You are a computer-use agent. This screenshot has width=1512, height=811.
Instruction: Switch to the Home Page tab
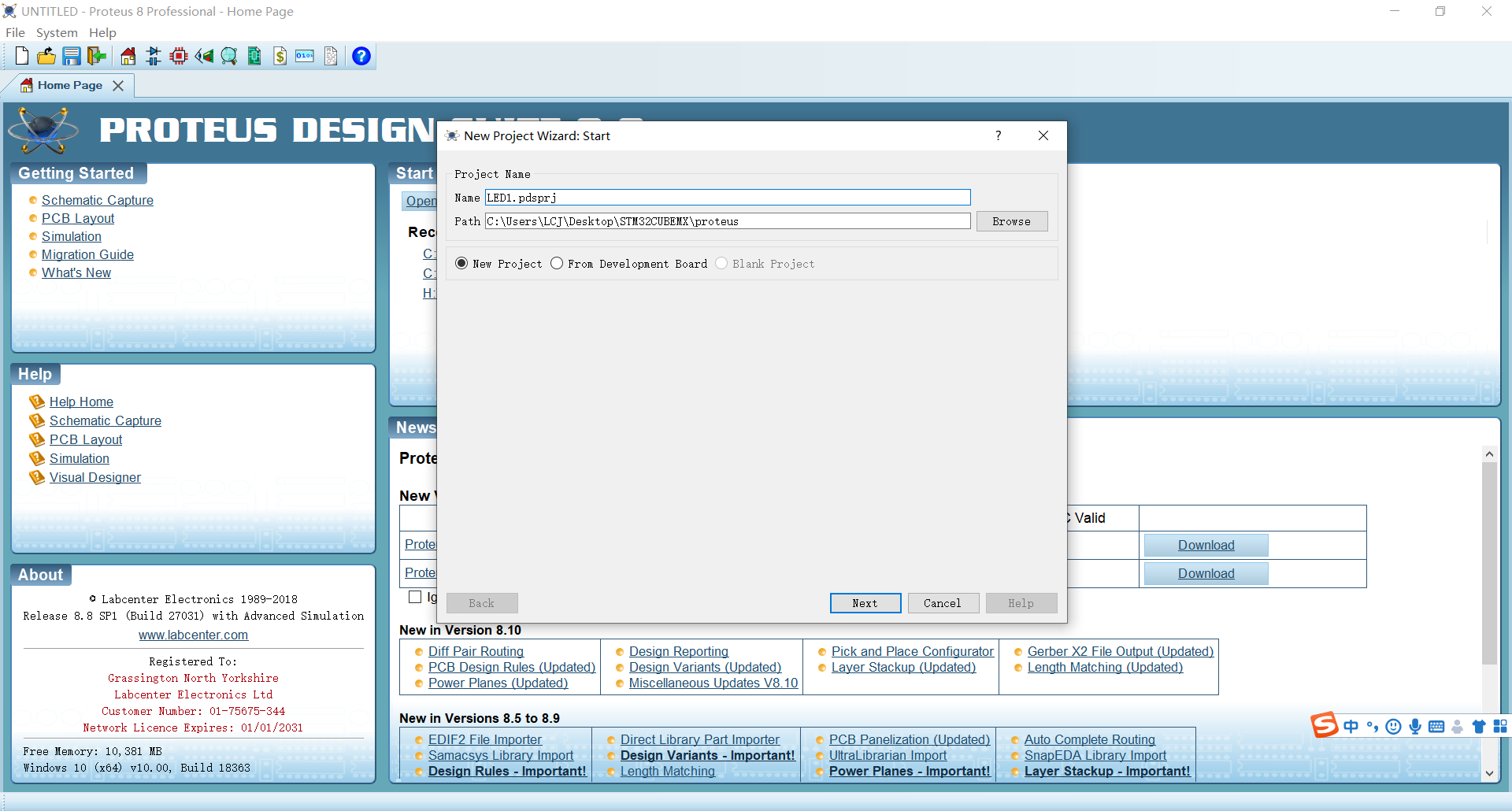pos(69,85)
